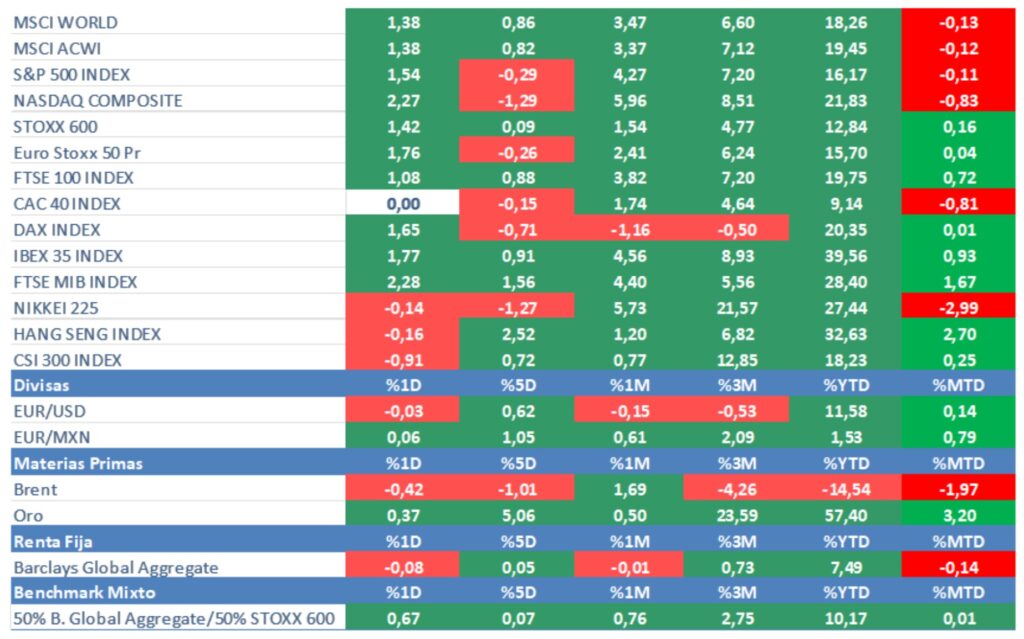Viewport: 1024px width, 639px height.
Task: Click the MSCI WORLD row label
Action: tap(66, 22)
